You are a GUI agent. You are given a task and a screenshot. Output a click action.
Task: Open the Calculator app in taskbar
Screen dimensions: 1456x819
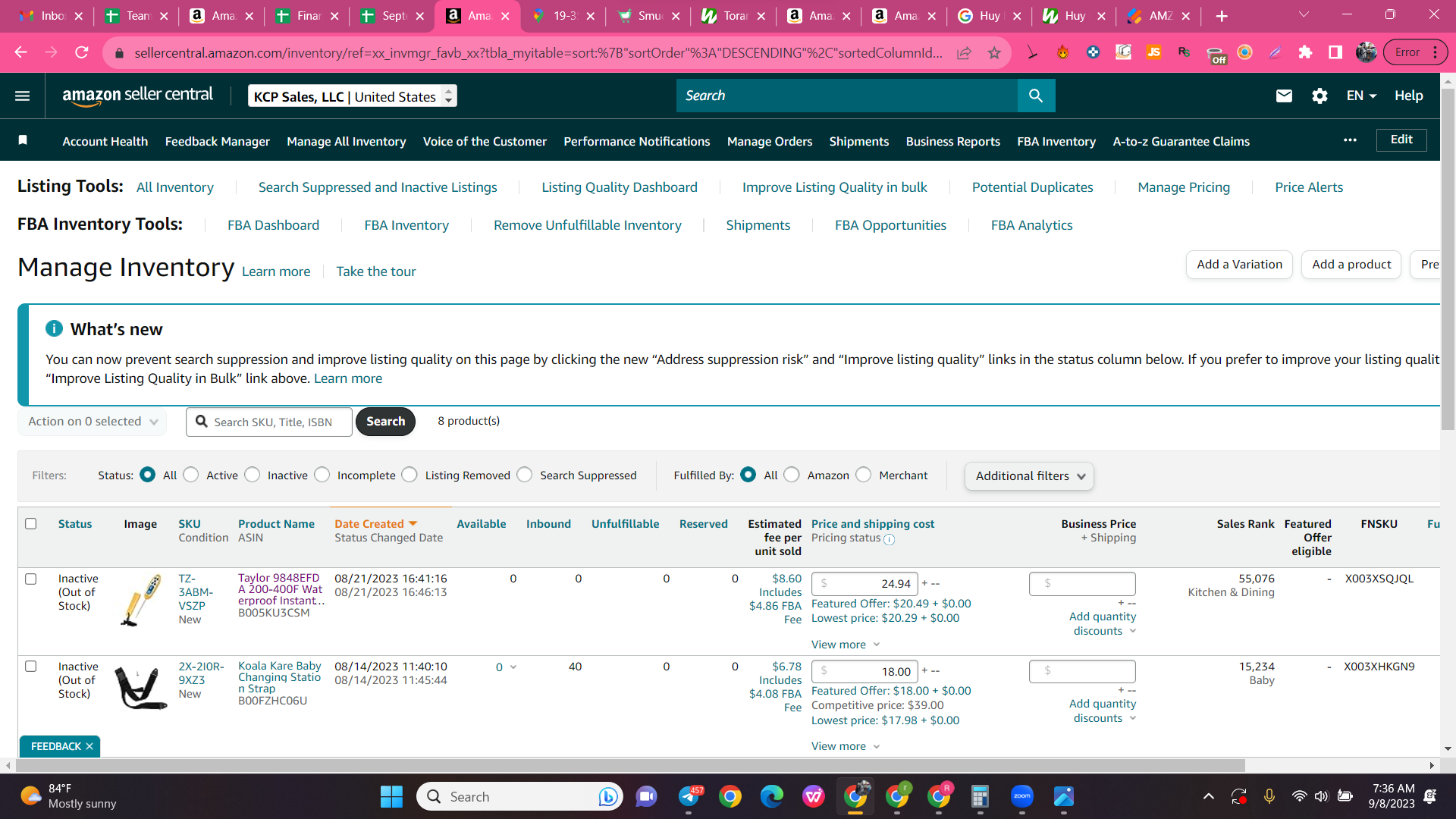pos(980,796)
